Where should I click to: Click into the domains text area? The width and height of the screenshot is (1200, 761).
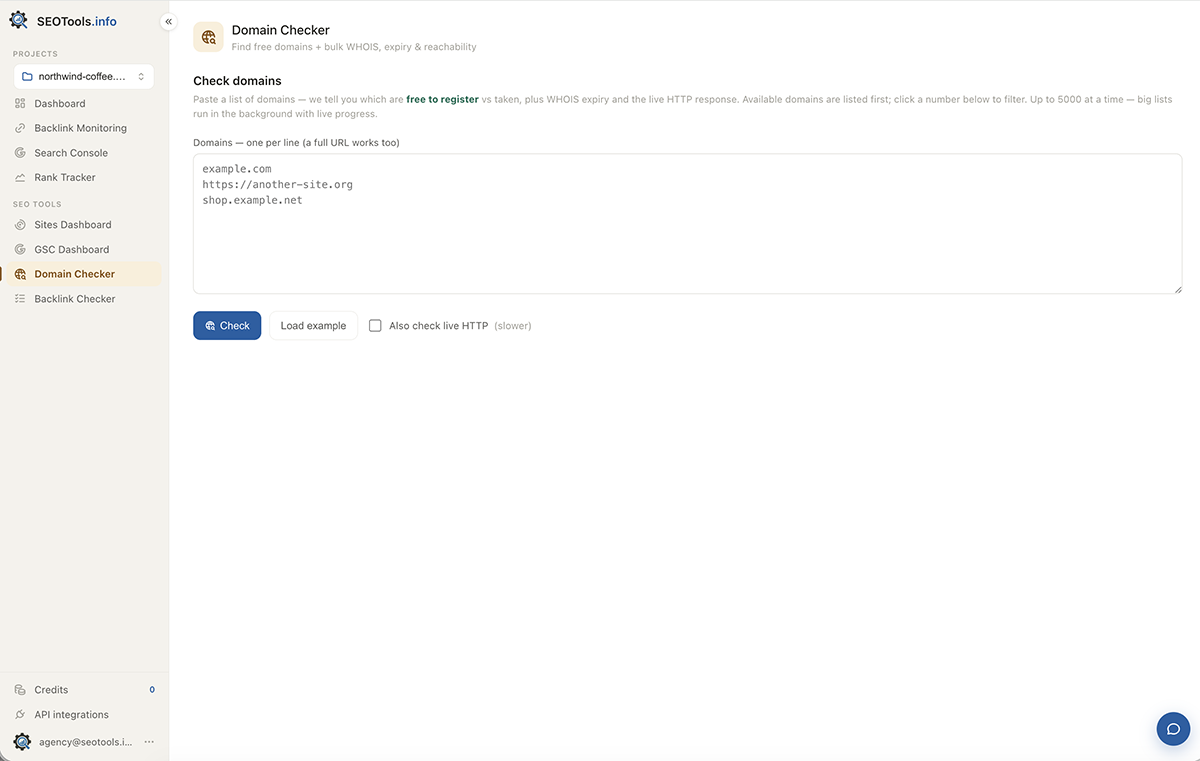pyautogui.click(x=687, y=224)
